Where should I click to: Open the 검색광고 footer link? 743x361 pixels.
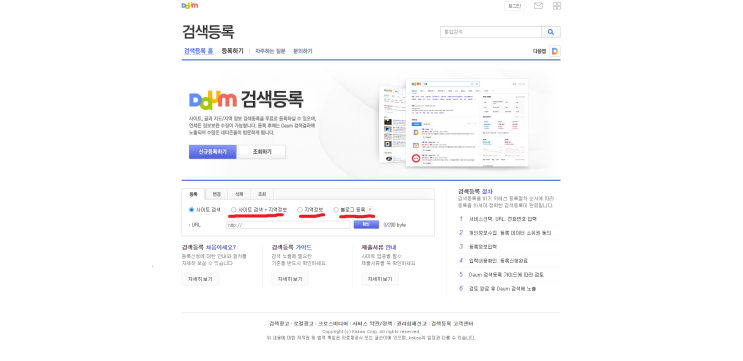[279, 324]
